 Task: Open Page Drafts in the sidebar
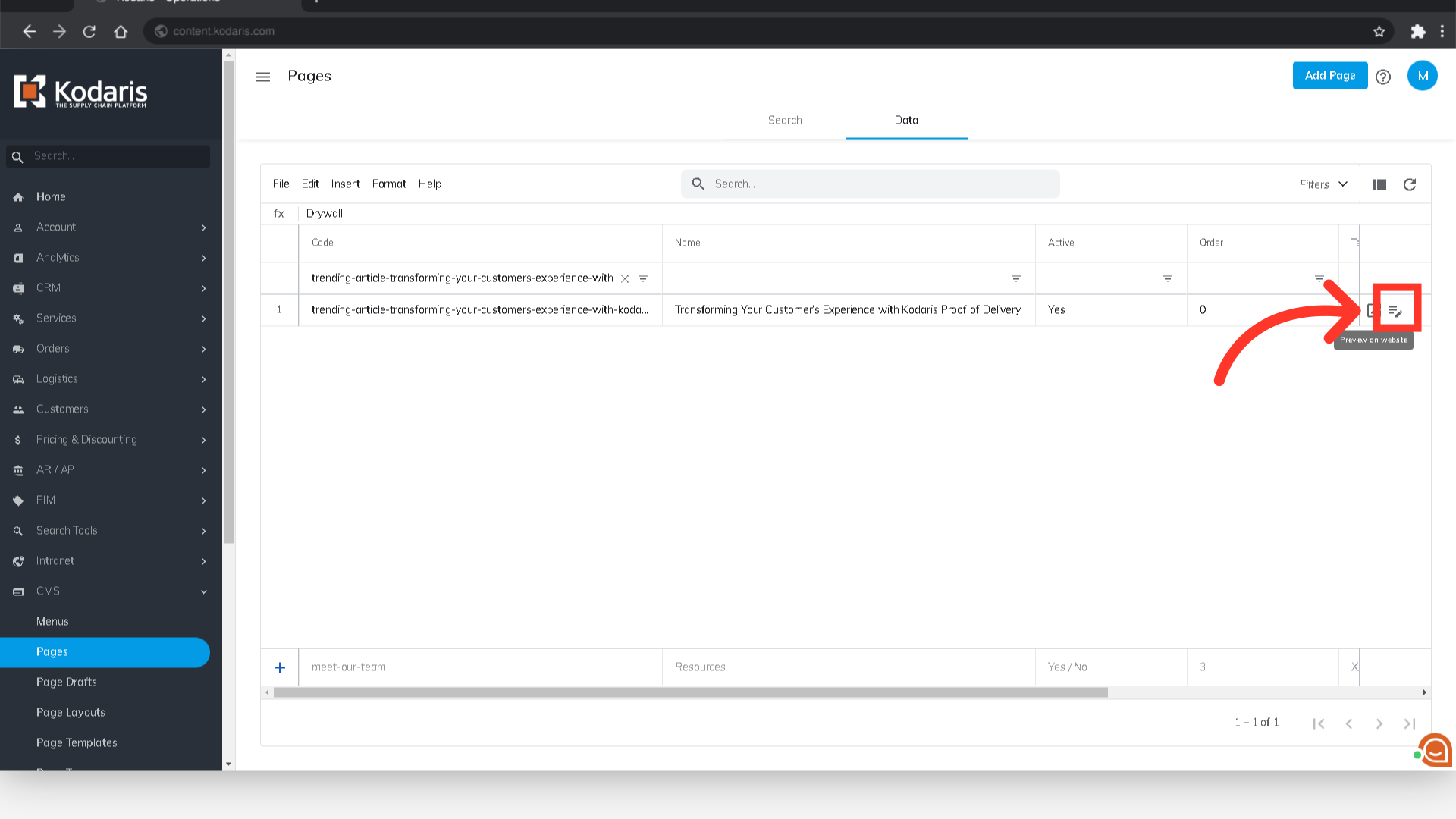click(x=67, y=682)
